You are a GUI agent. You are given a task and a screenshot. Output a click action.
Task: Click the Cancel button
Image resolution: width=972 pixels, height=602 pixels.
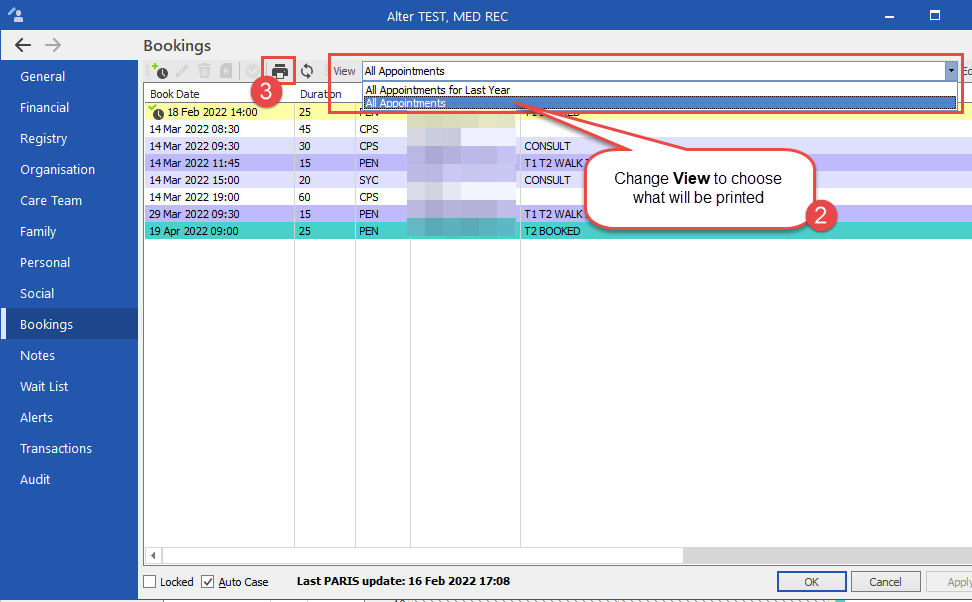pyautogui.click(x=885, y=582)
